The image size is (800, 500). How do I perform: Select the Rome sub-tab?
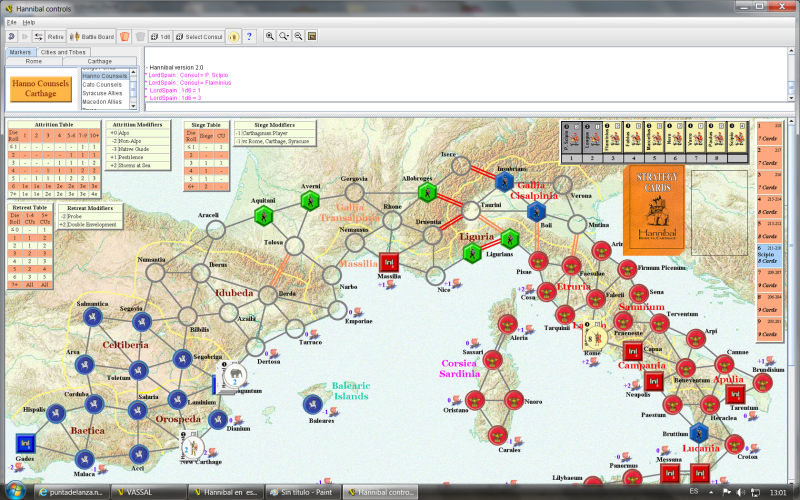coord(34,61)
